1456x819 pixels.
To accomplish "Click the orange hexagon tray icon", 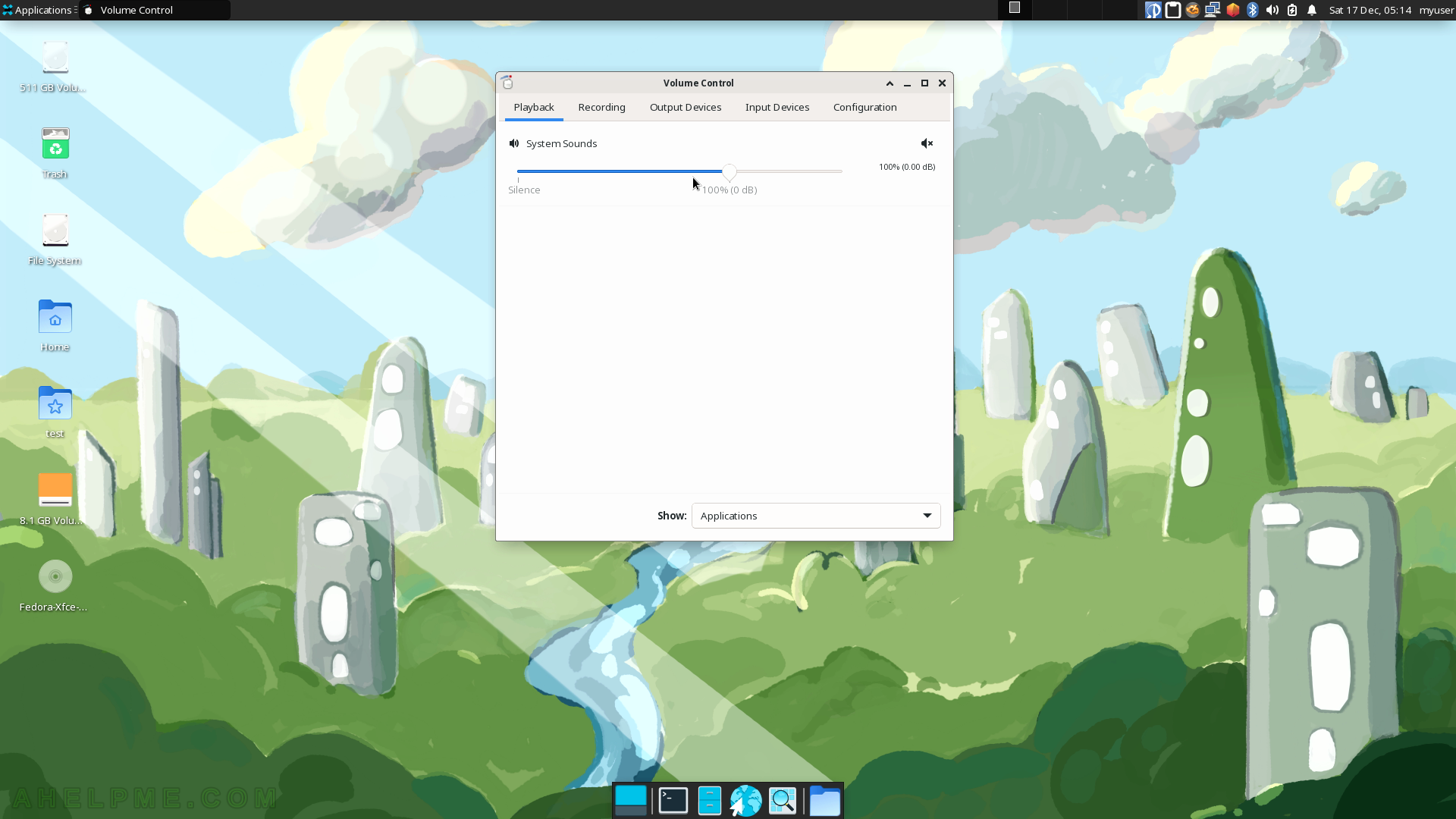I will click(1233, 10).
